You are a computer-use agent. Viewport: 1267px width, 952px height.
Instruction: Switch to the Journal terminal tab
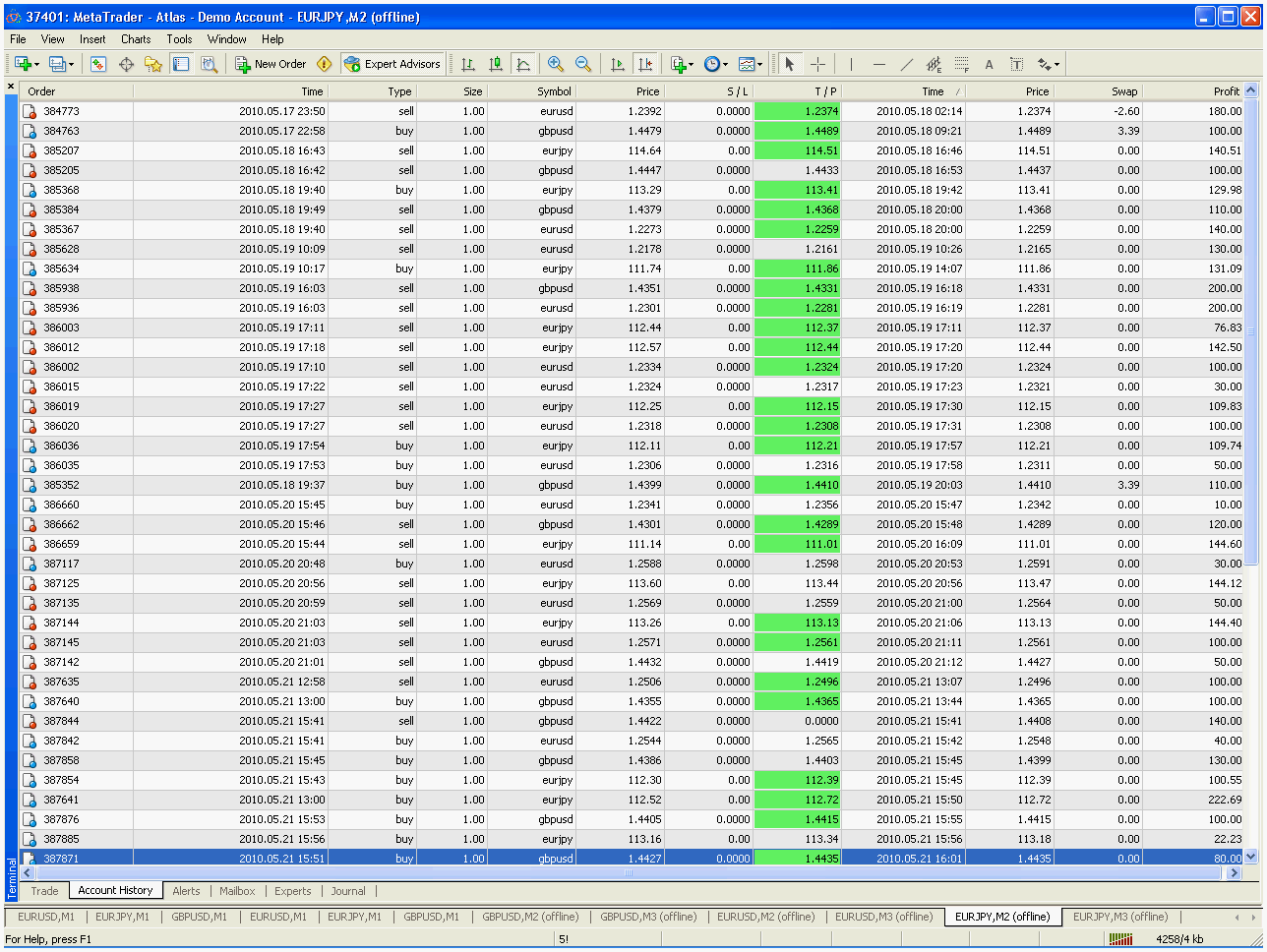pos(348,891)
